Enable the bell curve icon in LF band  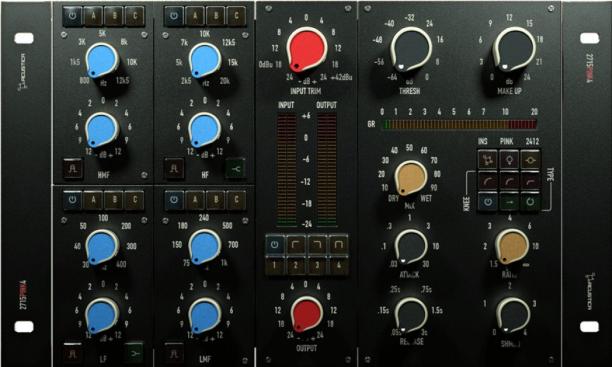[73, 353]
